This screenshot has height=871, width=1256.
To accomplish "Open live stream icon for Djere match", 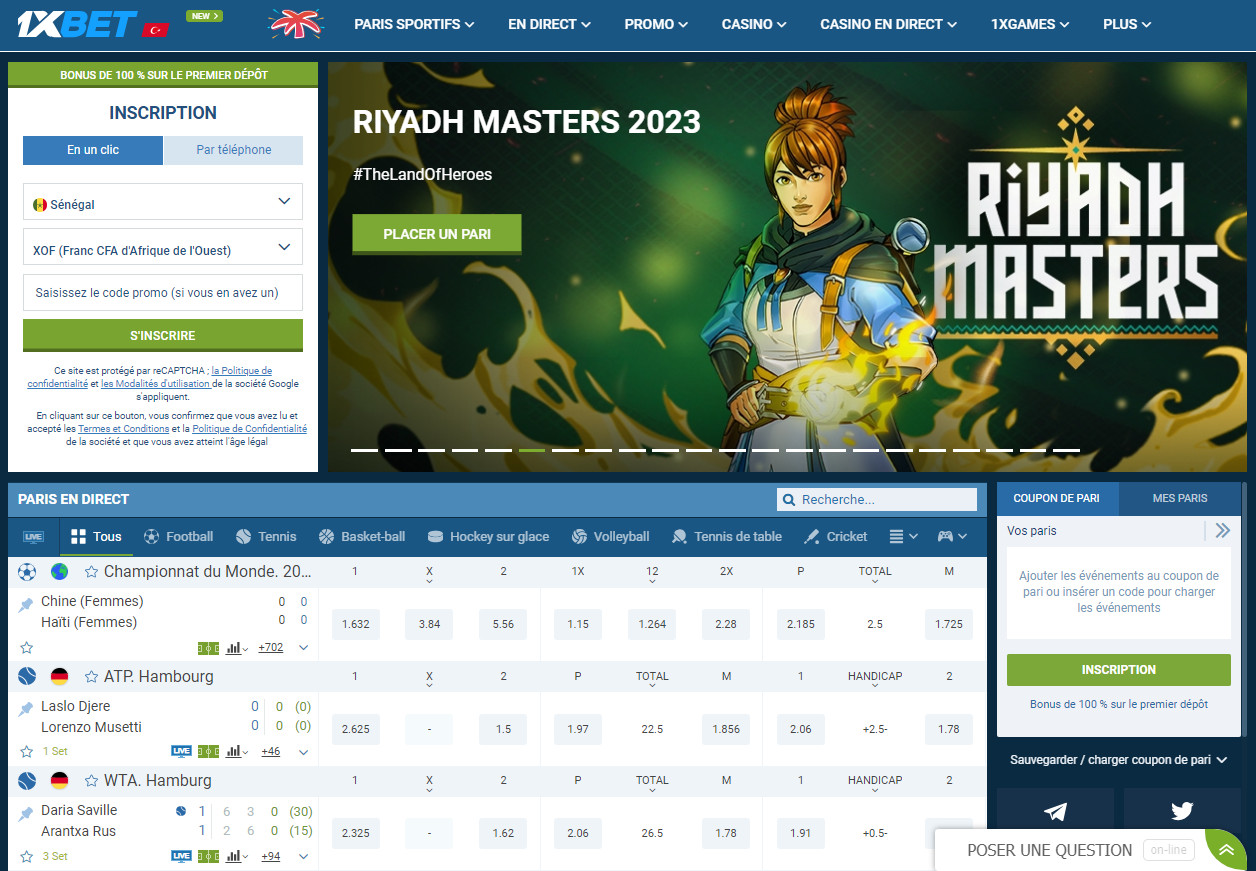I will 181,752.
